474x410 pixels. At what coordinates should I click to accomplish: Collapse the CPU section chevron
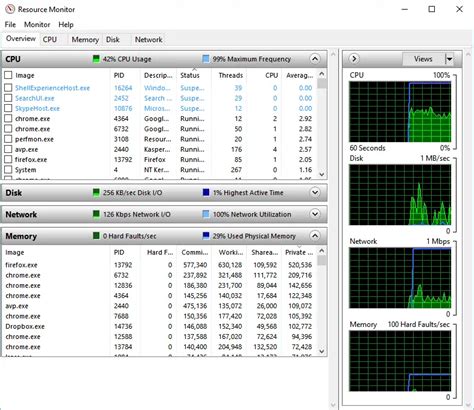(315, 59)
